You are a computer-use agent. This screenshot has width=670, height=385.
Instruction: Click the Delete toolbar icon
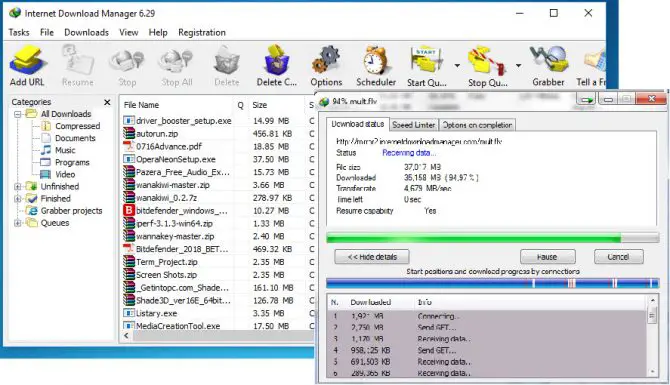pos(226,66)
